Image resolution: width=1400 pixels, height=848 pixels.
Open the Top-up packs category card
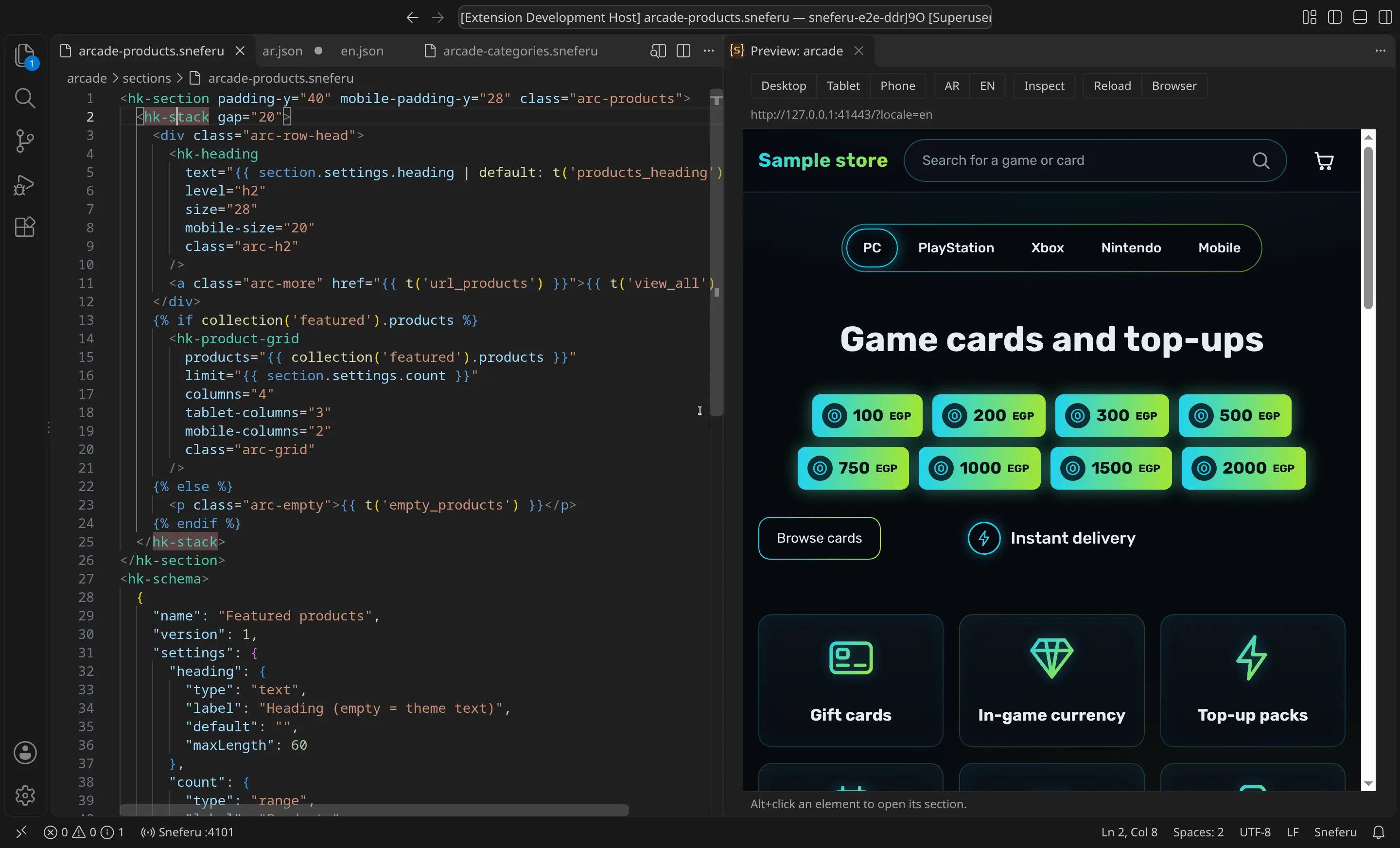point(1253,680)
